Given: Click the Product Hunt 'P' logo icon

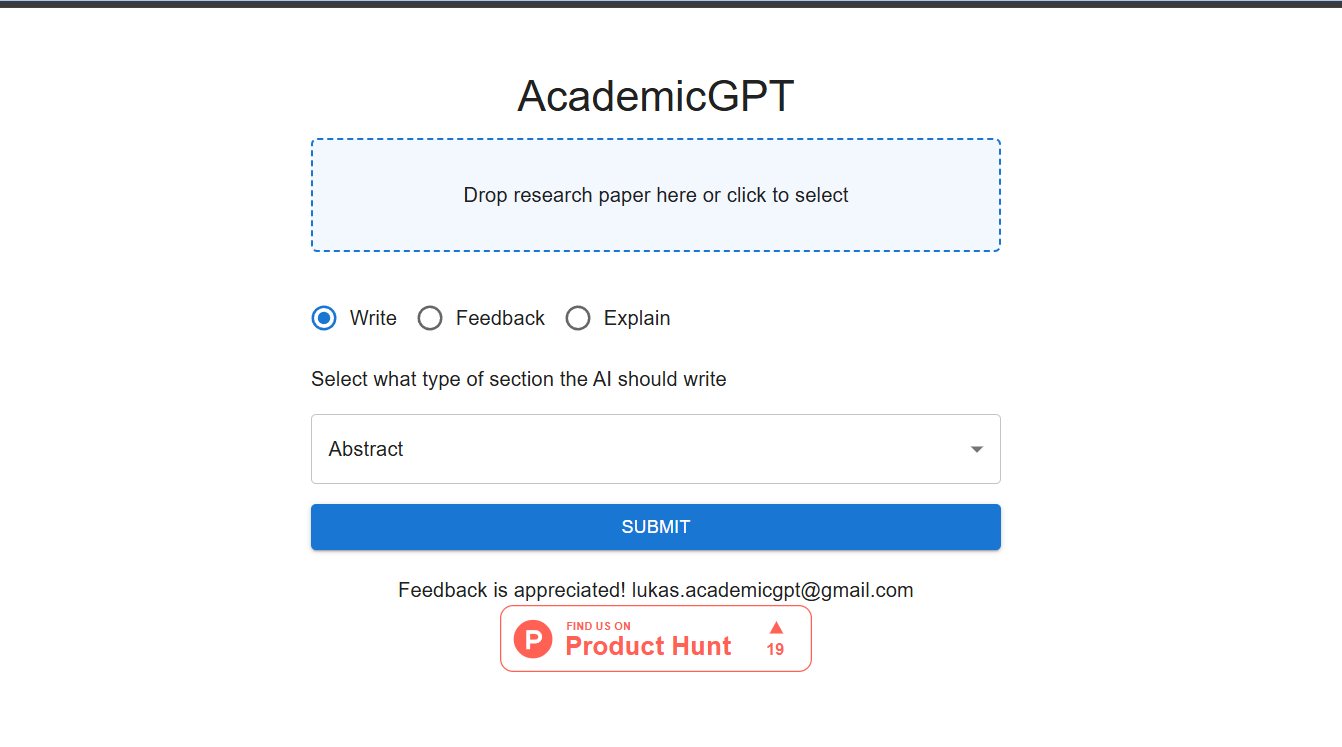Looking at the screenshot, I should (x=533, y=638).
